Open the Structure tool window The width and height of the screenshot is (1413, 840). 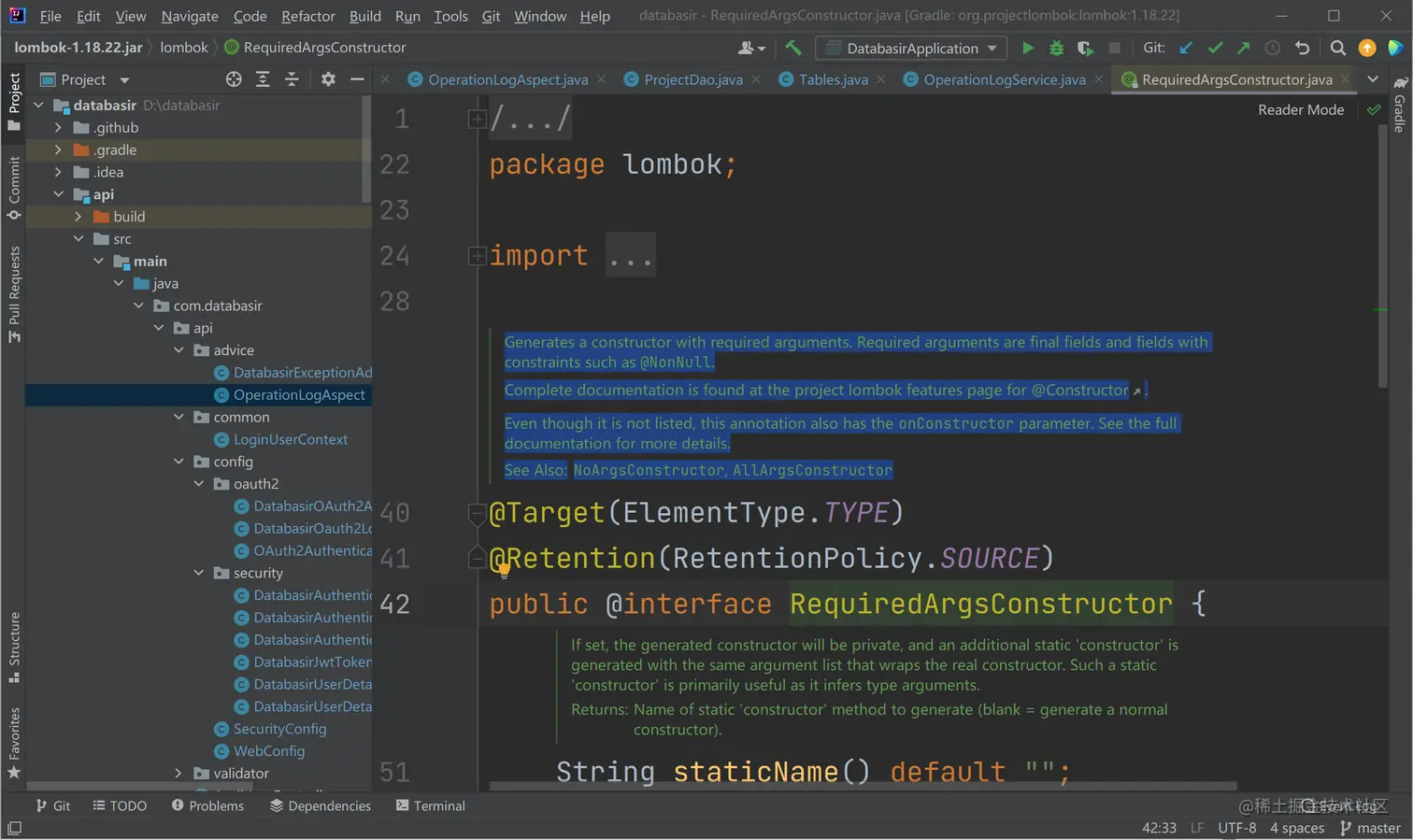[14, 648]
